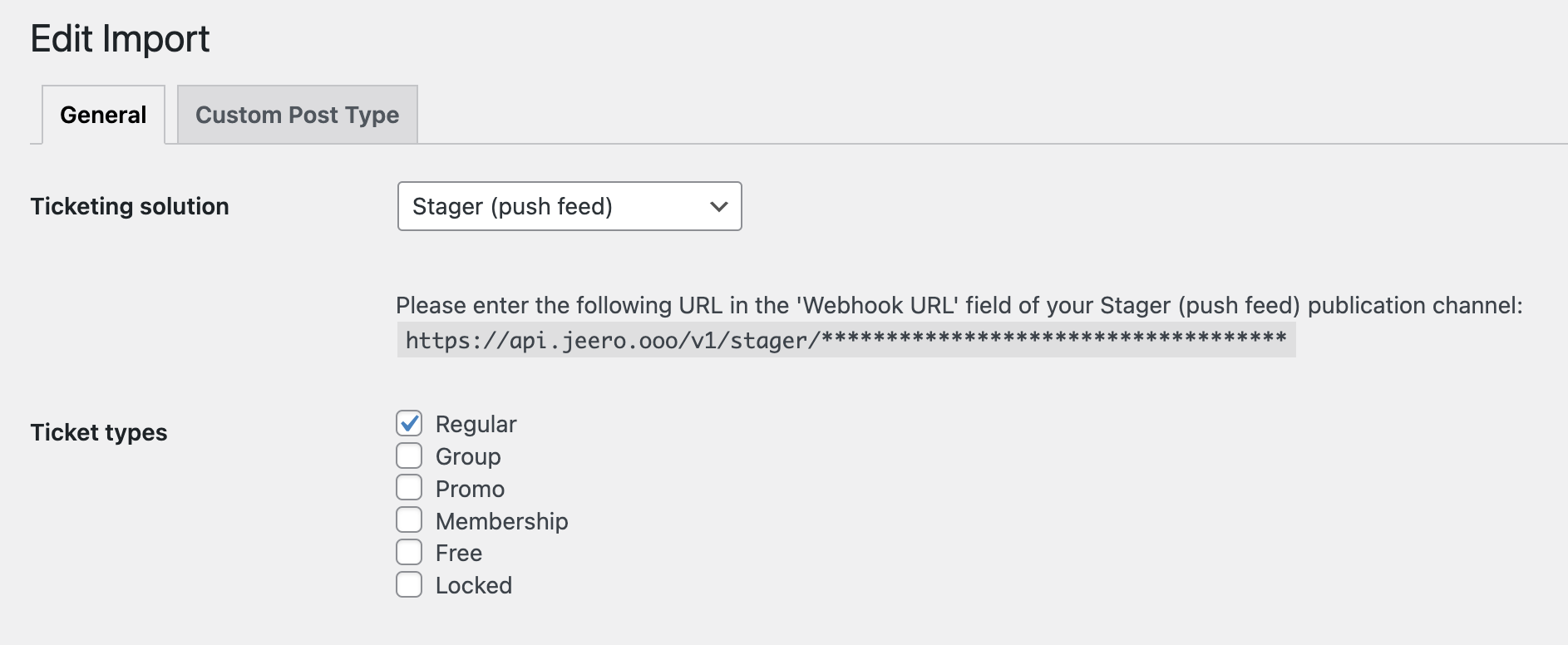1568x645 pixels.
Task: Click the Stager webhook URL code field
Action: 846,340
